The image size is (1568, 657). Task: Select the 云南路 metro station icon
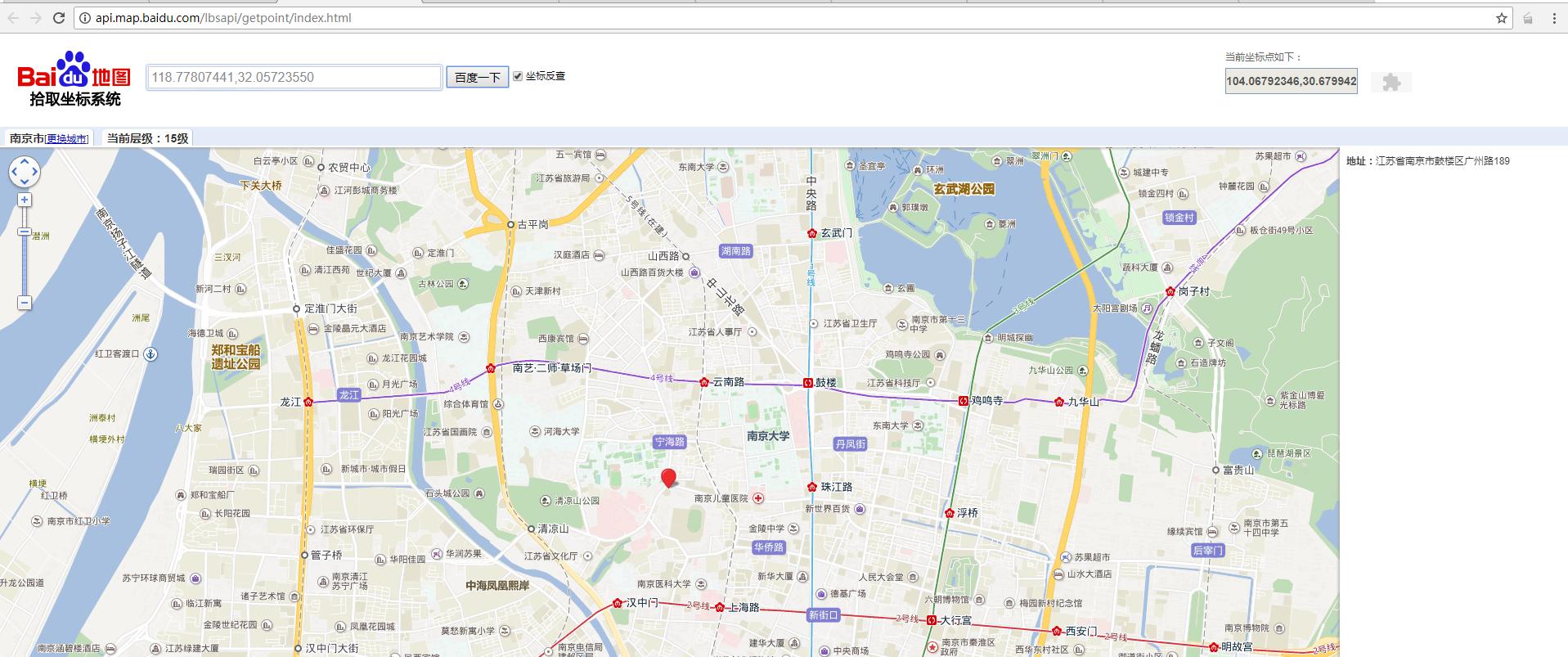pyautogui.click(x=703, y=382)
